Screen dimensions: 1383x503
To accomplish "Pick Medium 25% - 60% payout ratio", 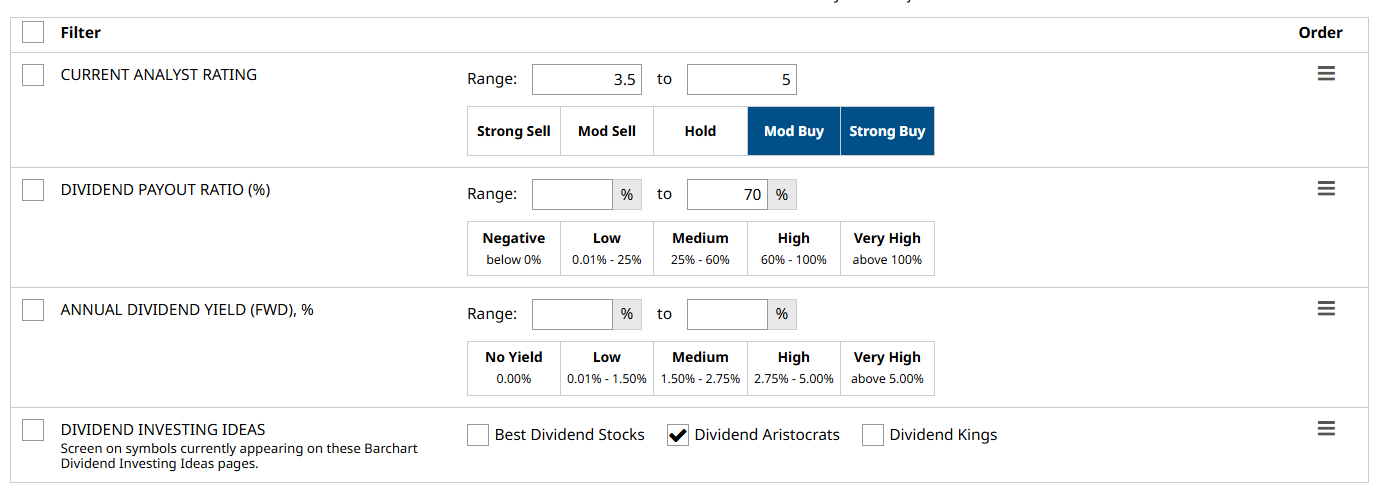I will 700,248.
